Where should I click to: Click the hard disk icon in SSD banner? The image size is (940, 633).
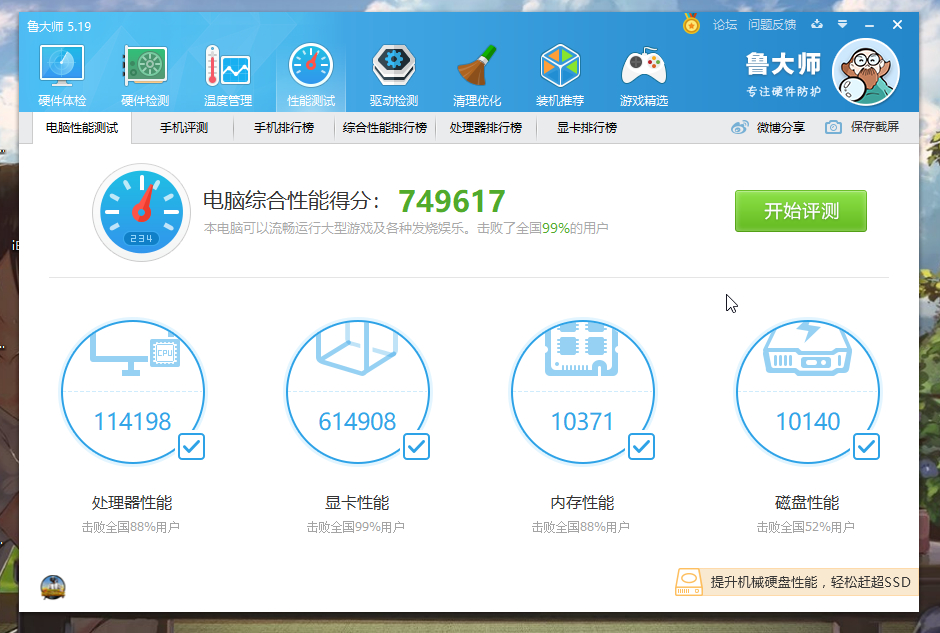pyautogui.click(x=689, y=582)
